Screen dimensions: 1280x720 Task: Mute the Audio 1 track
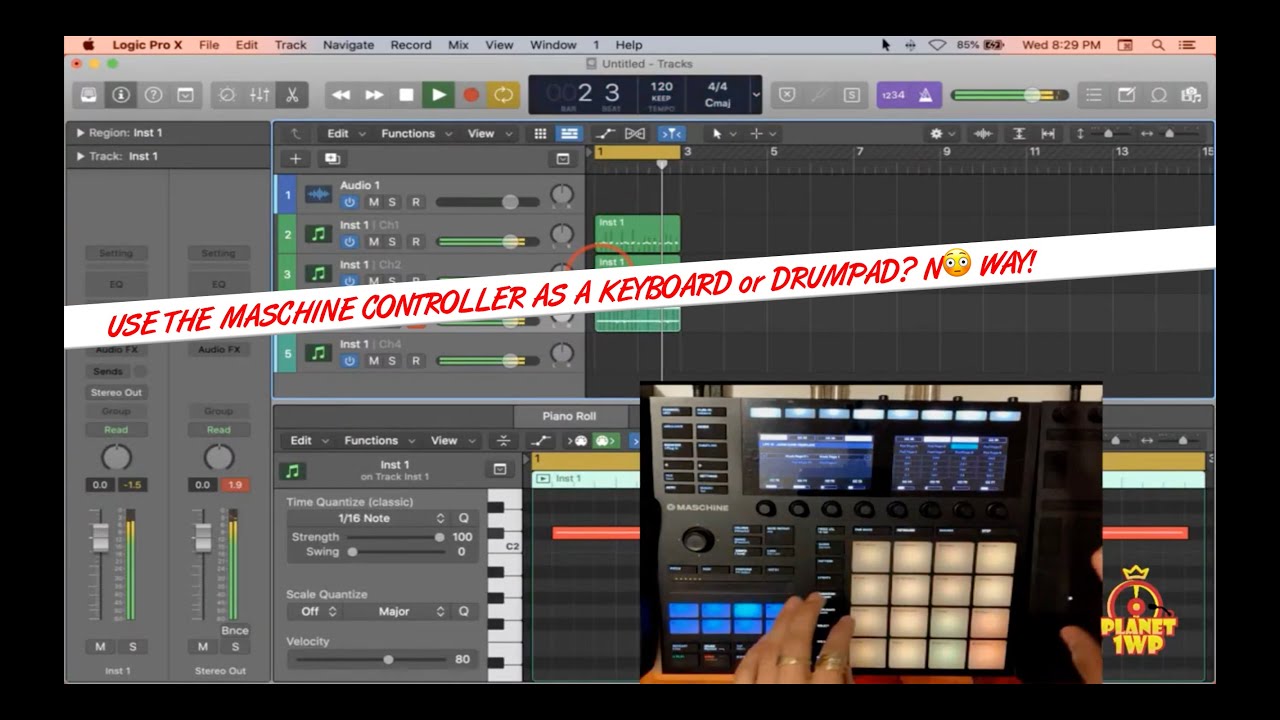[x=374, y=202]
